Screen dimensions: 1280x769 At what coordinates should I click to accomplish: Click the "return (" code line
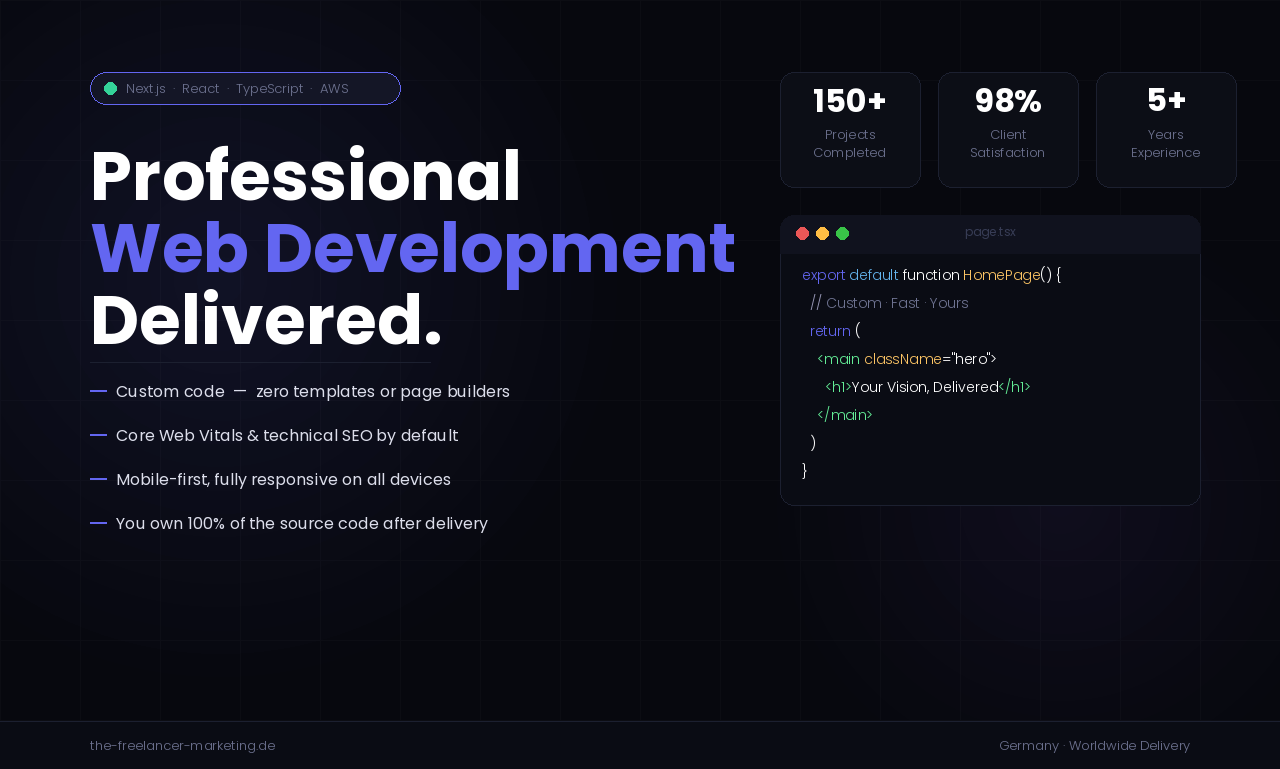[x=835, y=331]
